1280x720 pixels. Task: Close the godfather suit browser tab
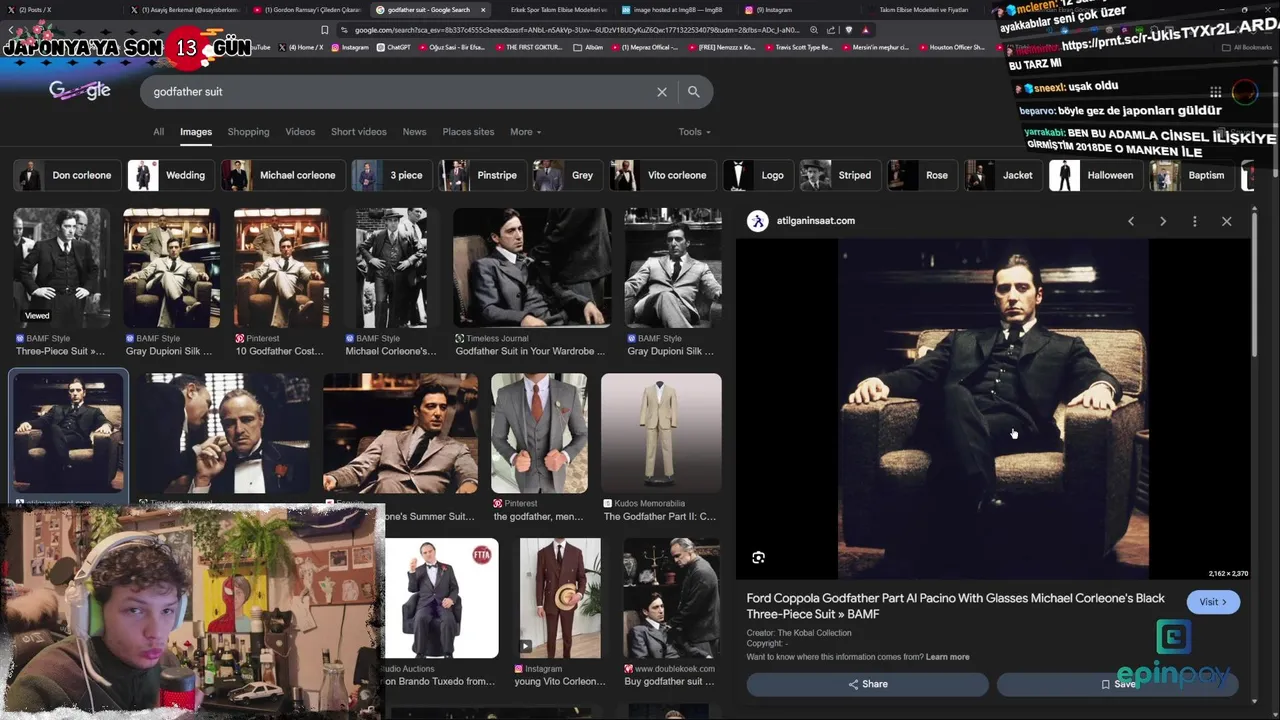483,10
